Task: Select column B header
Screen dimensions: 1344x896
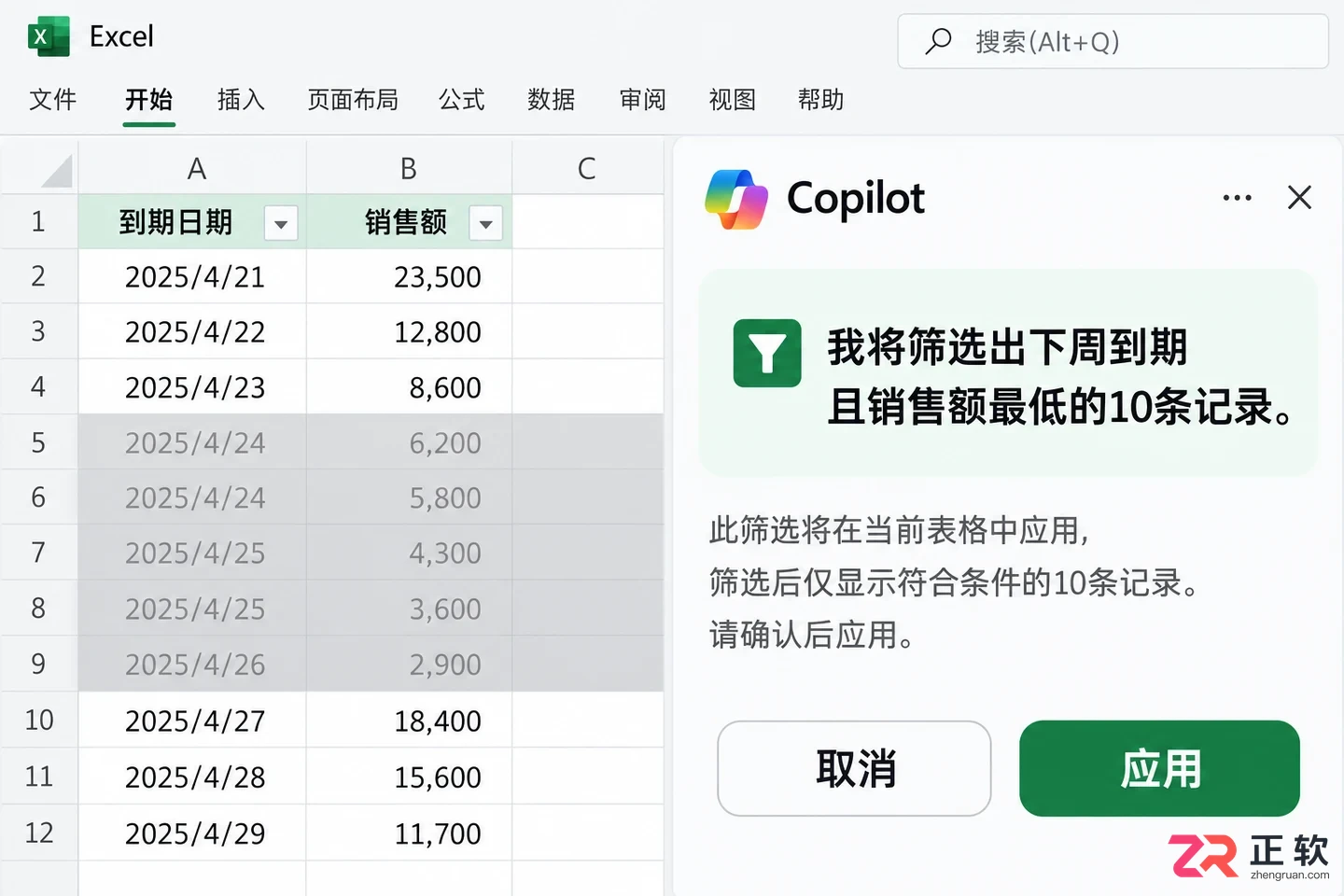Action: [409, 168]
